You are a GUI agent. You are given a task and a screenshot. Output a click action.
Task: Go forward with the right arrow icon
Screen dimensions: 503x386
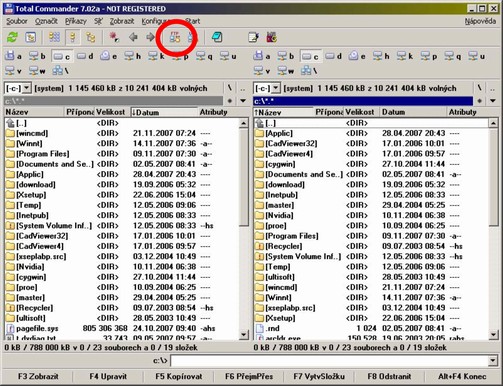point(150,37)
